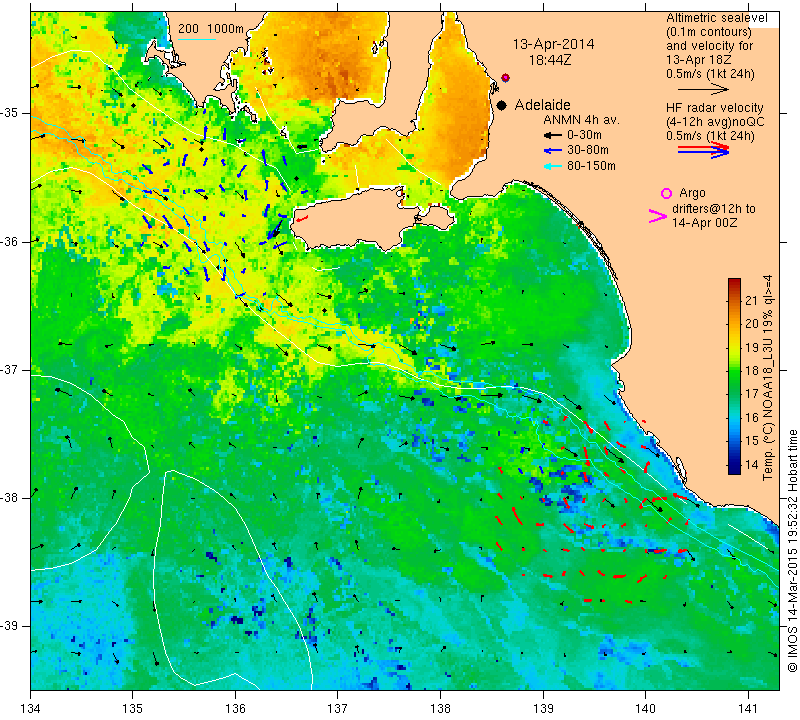Click the colour bar value 15
This screenshot has width=800, height=720.
[752, 441]
